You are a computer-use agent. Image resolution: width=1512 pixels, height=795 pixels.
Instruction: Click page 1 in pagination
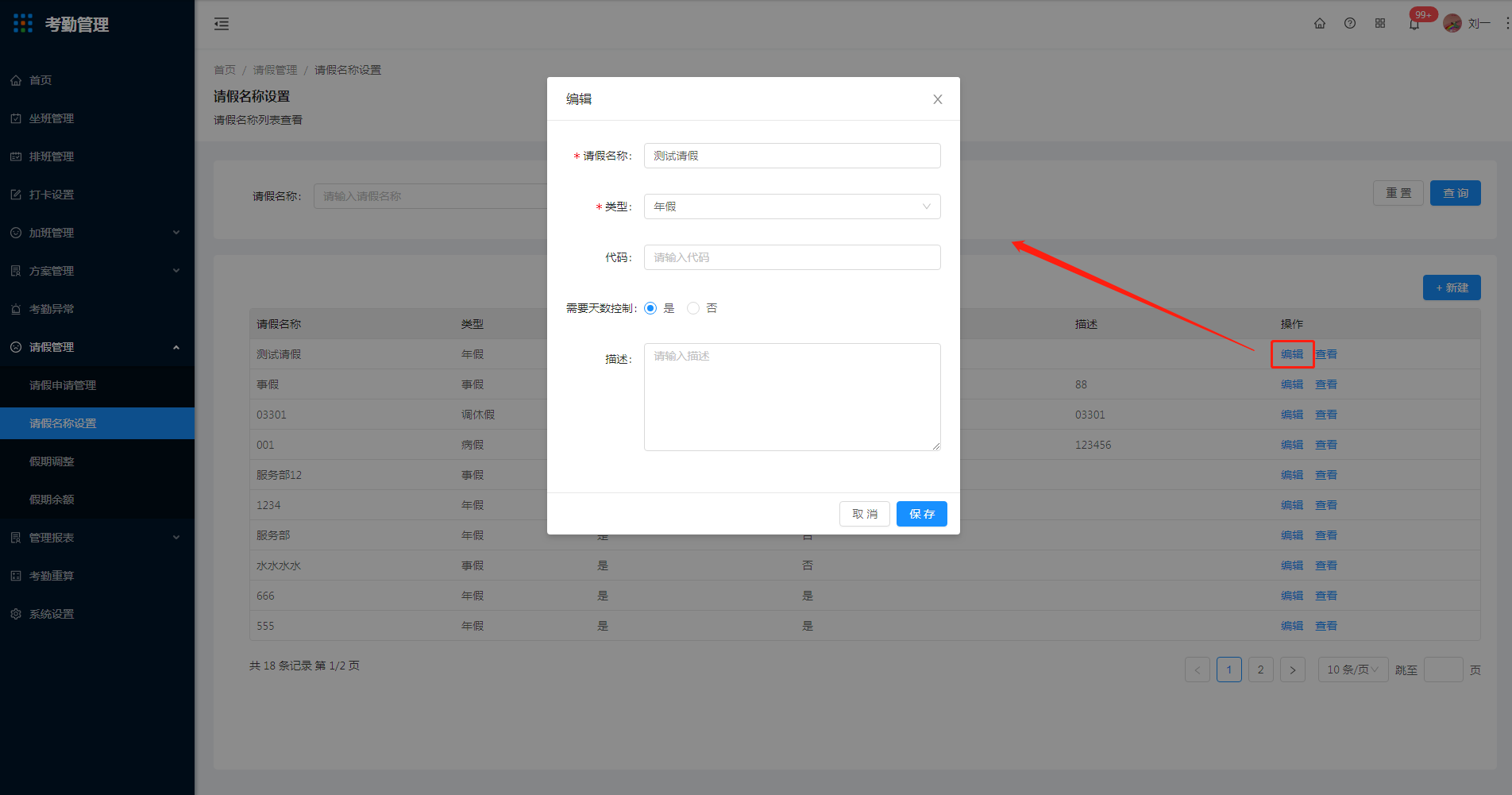(x=1228, y=670)
